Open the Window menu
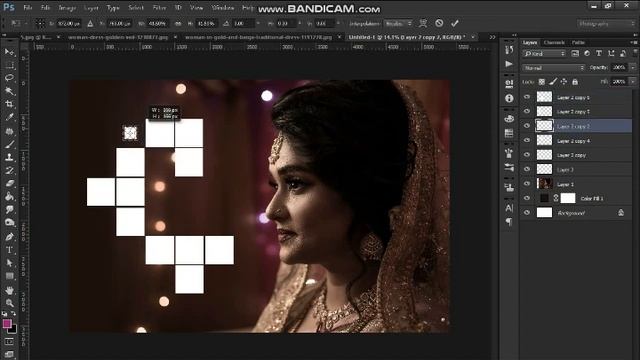Image resolution: width=640 pixels, height=360 pixels. (223, 8)
